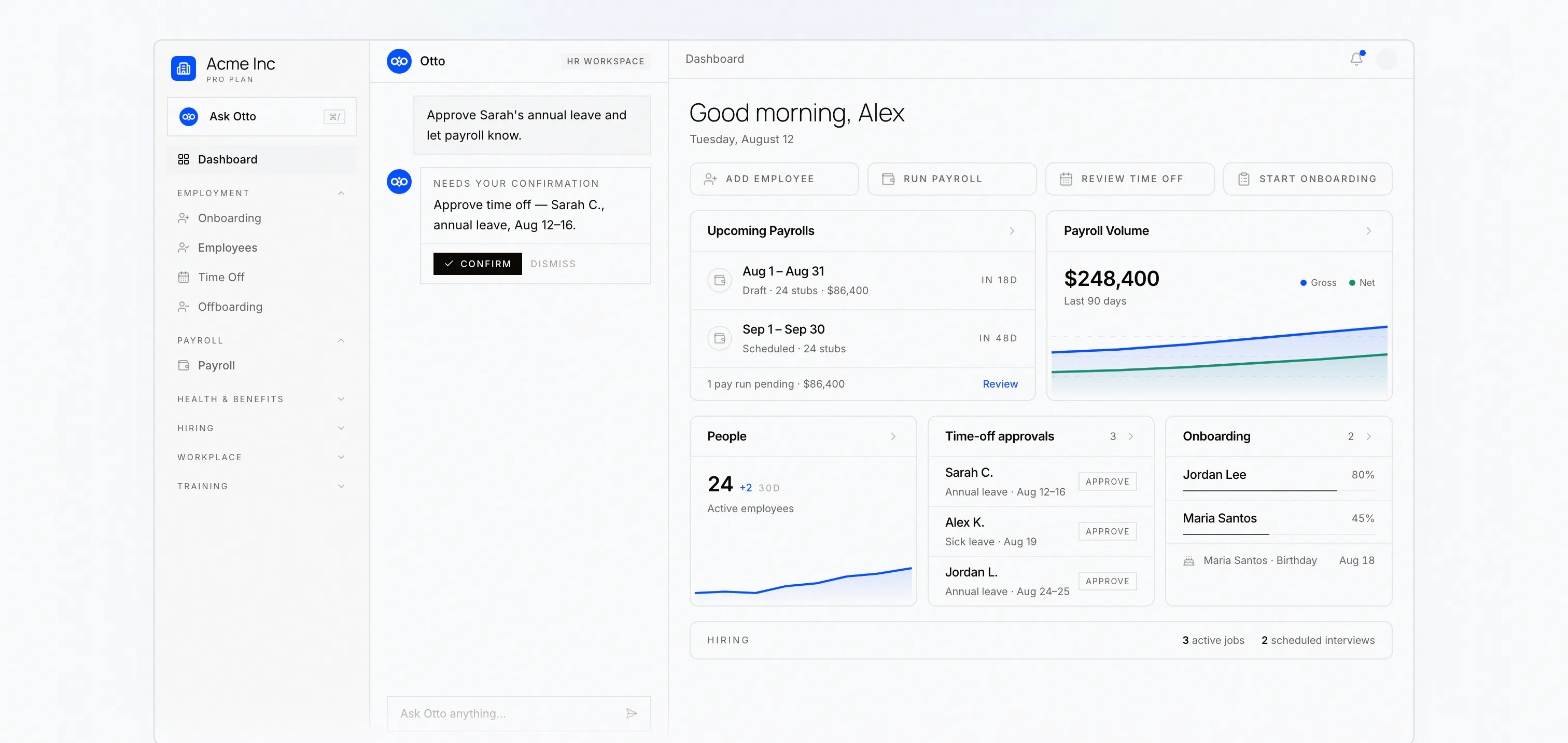Open Upcoming Payrolls via chevron
The width and height of the screenshot is (1568, 743).
tap(1012, 231)
